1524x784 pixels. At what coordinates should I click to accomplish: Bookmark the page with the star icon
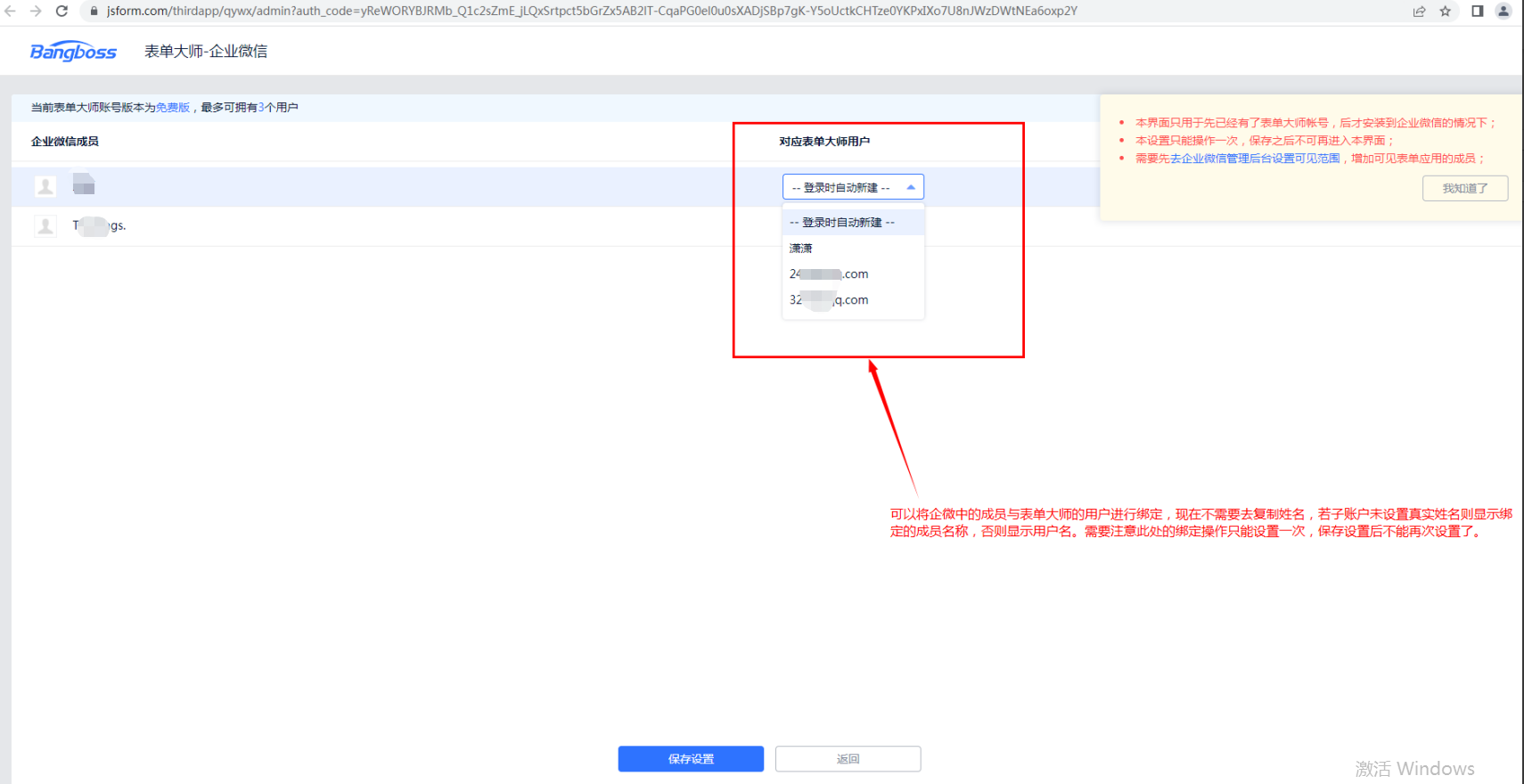tap(1445, 12)
